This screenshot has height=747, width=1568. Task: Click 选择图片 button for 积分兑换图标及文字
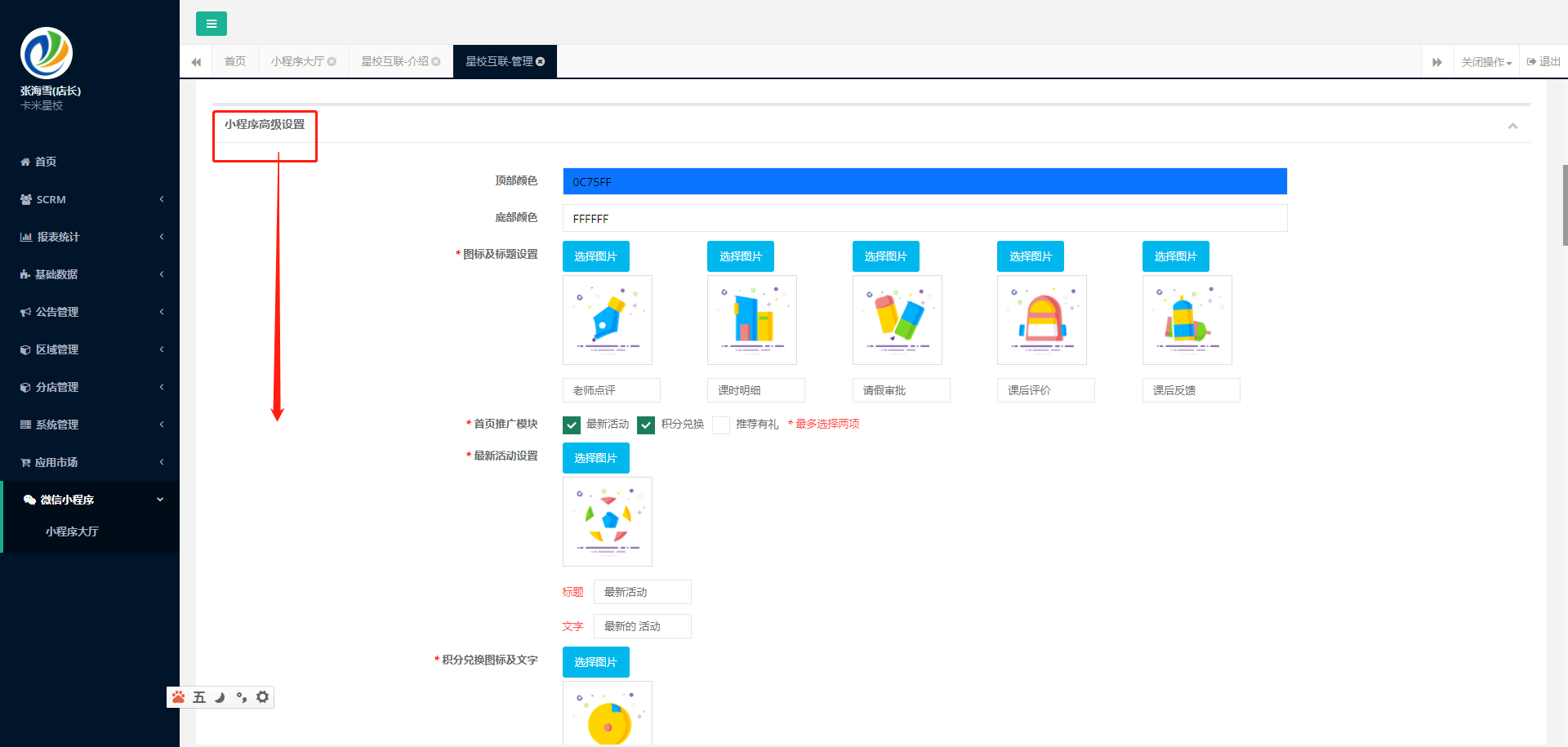pyautogui.click(x=596, y=662)
